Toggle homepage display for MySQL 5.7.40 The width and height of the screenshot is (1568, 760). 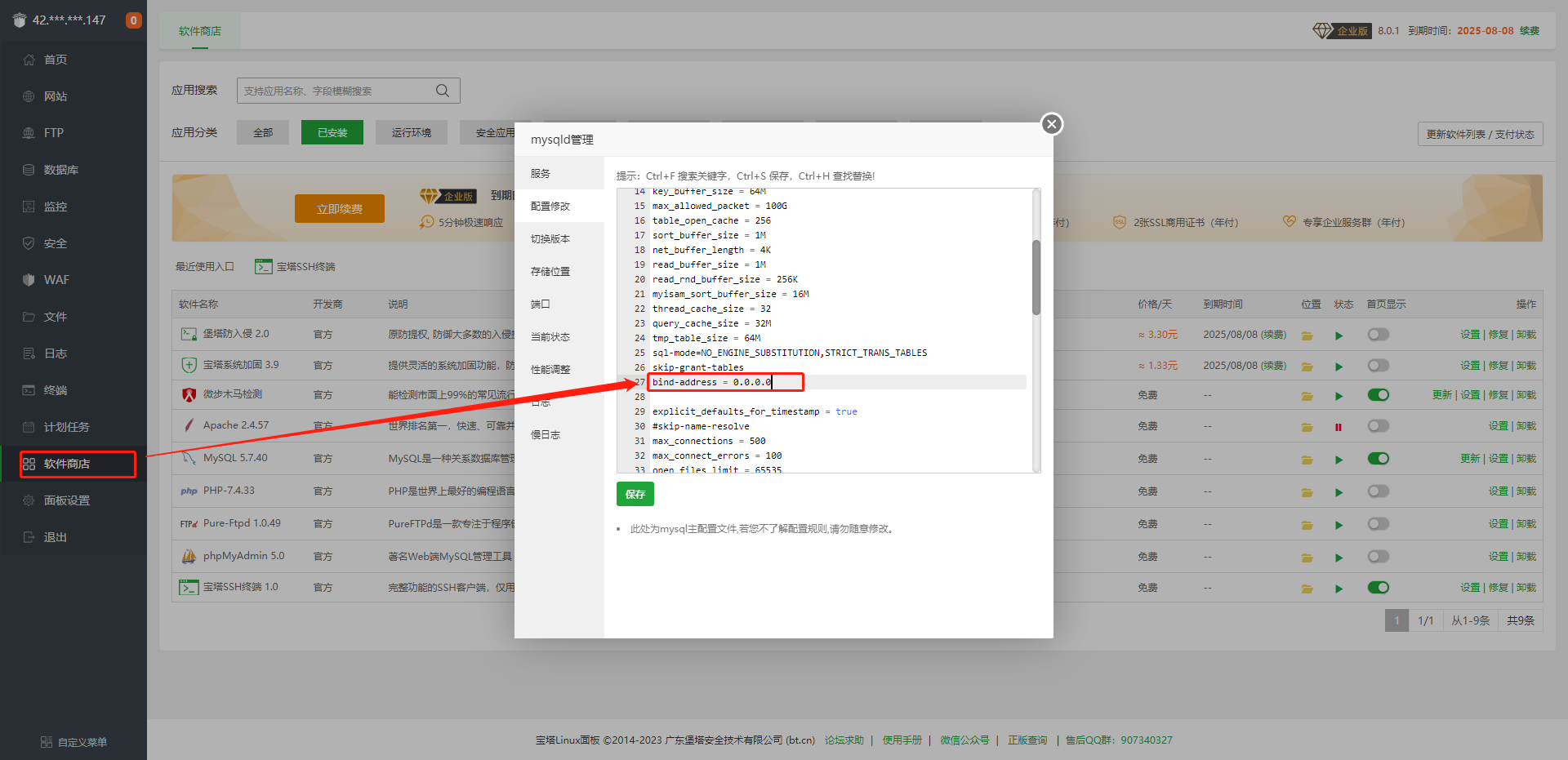point(1379,459)
